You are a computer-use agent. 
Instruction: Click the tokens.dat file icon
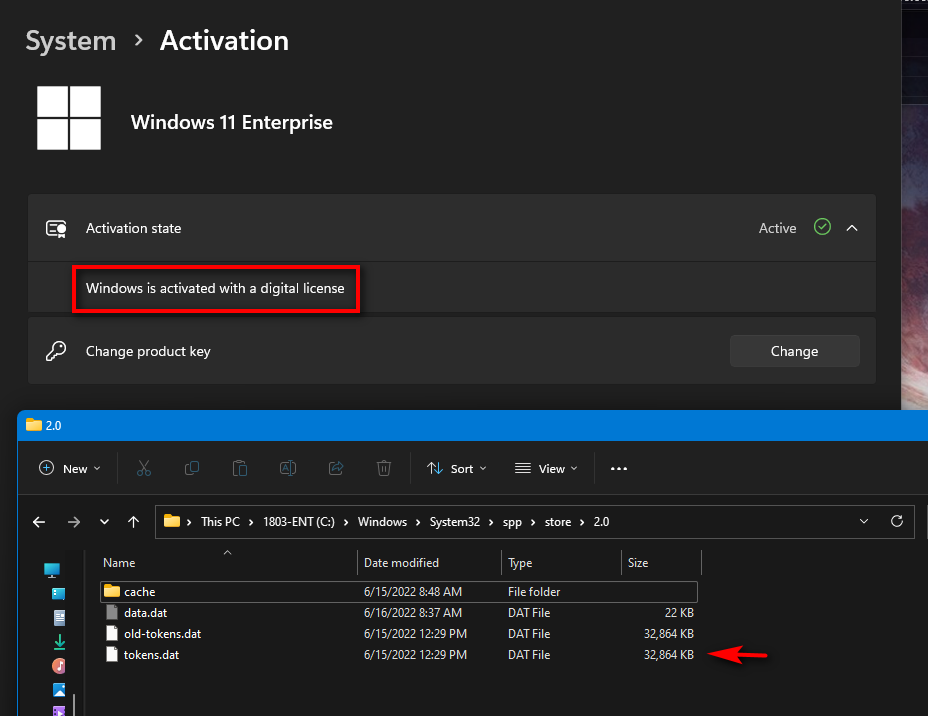(x=112, y=654)
